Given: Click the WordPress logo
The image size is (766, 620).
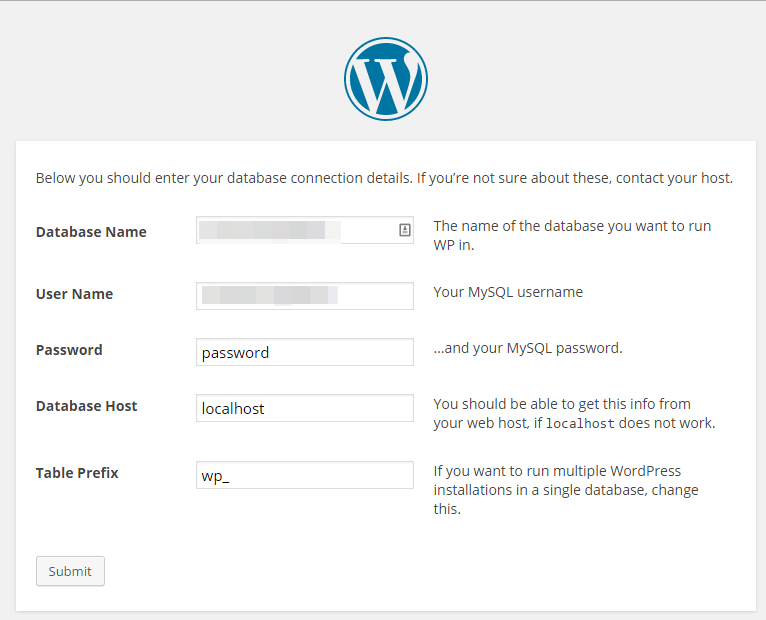Looking at the screenshot, I should (385, 80).
